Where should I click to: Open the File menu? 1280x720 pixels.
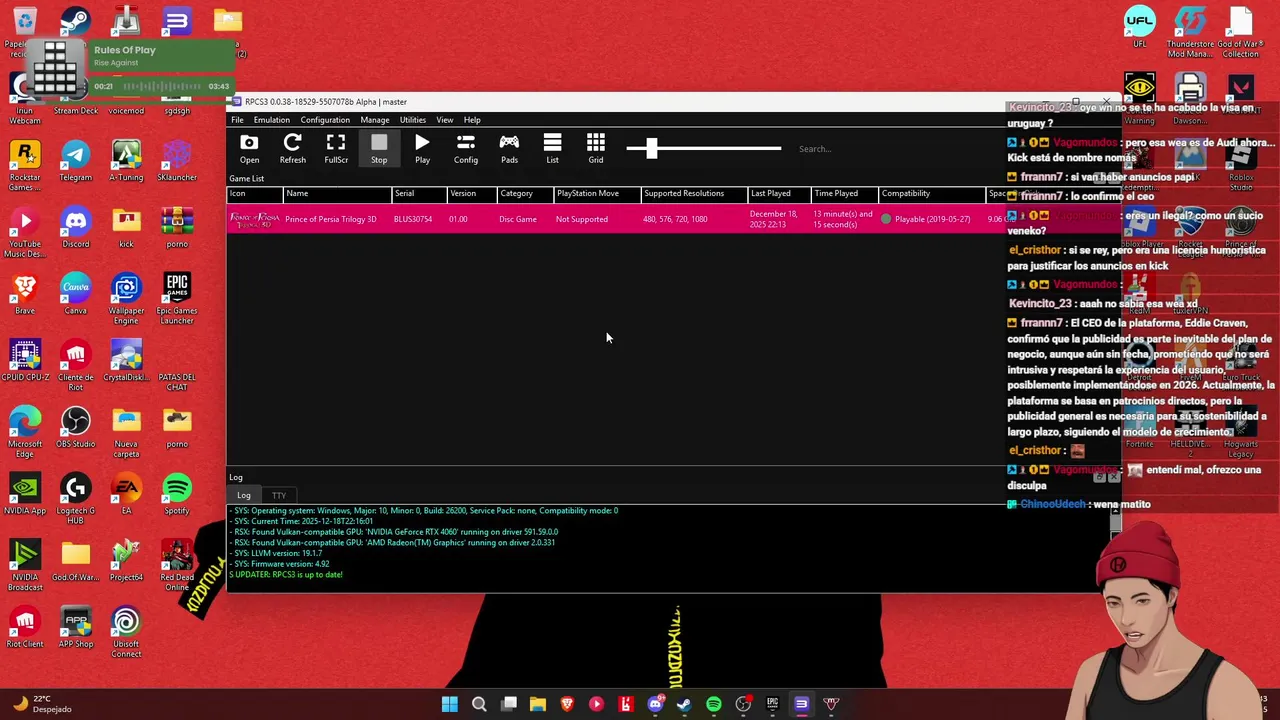237,120
